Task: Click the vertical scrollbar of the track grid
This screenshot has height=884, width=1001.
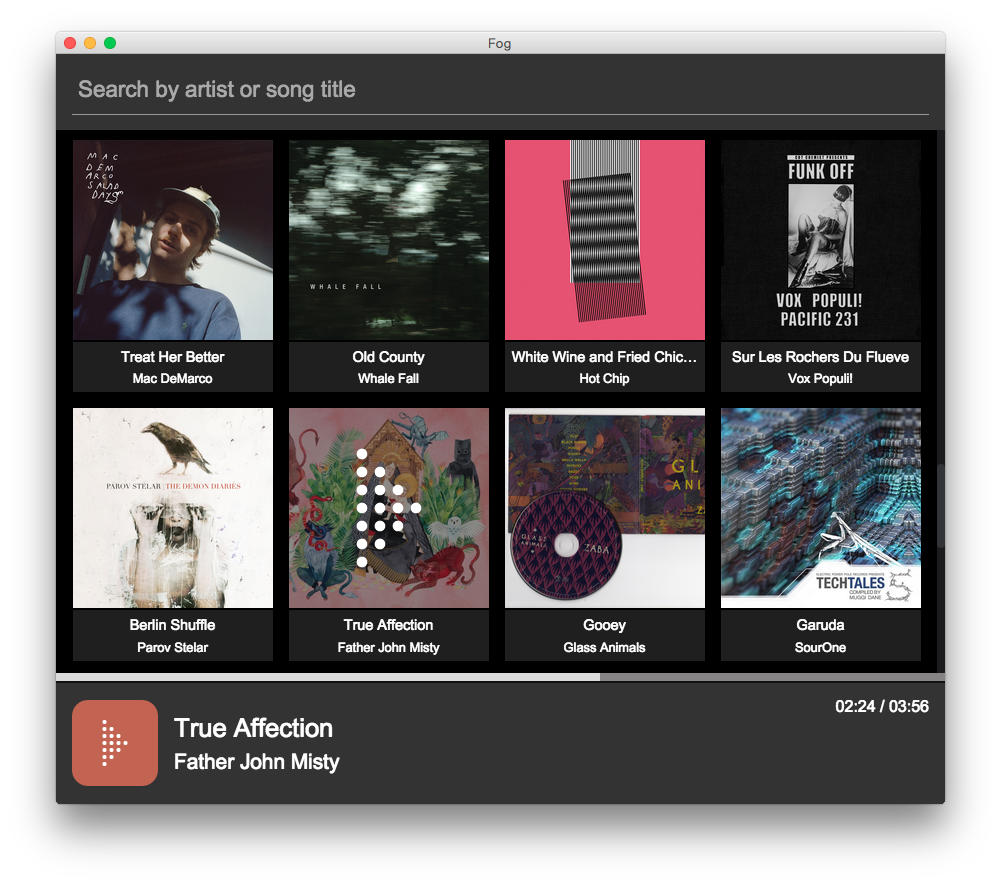Action: 940,506
